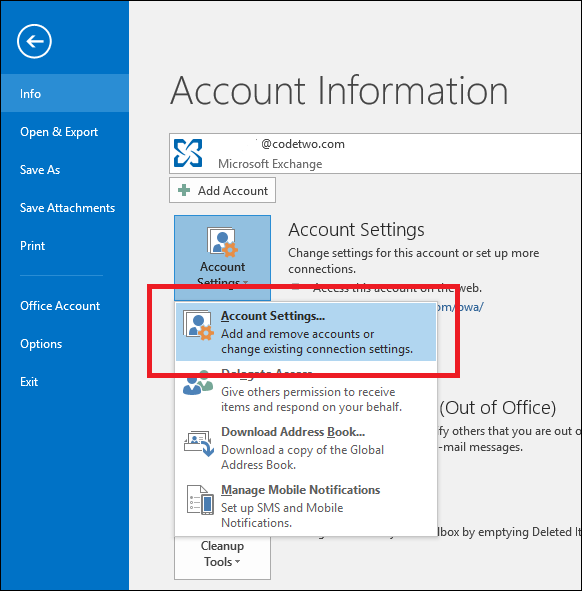Open the @codetwo.com account dropdown
The image size is (582, 591).
click(x=375, y=153)
